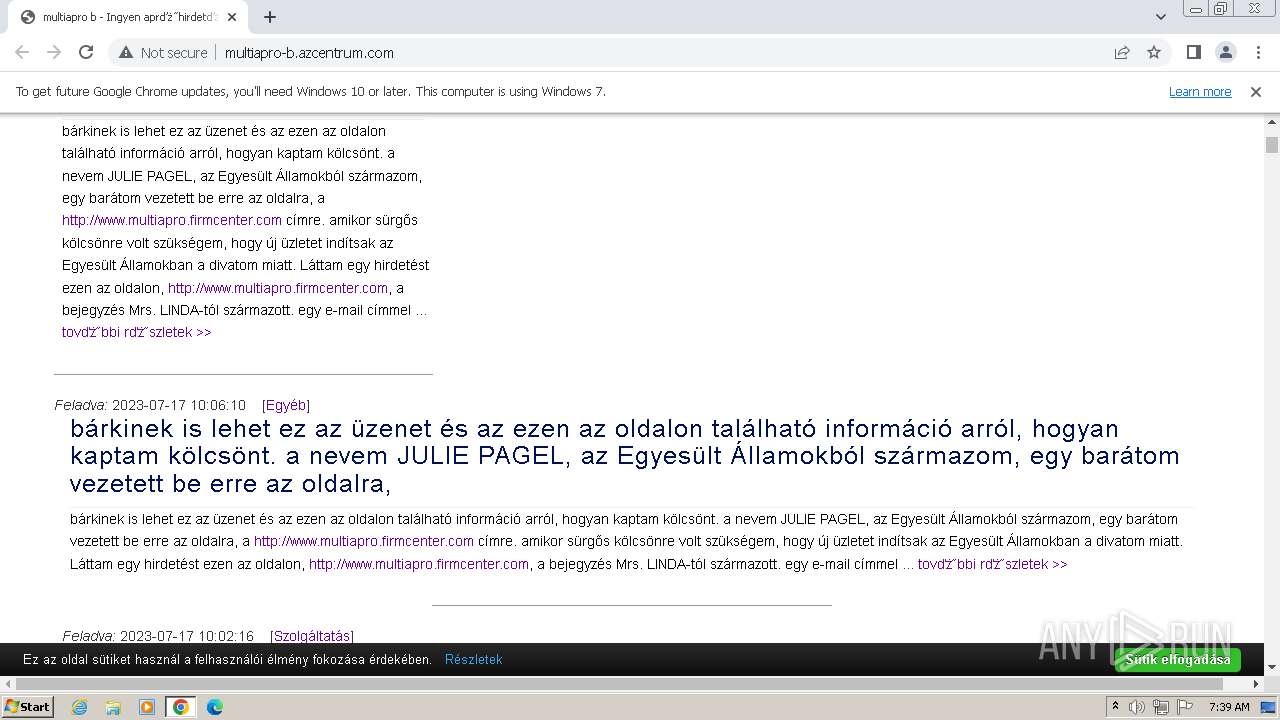
Task: Open further details link in top post
Action: click(x=137, y=332)
